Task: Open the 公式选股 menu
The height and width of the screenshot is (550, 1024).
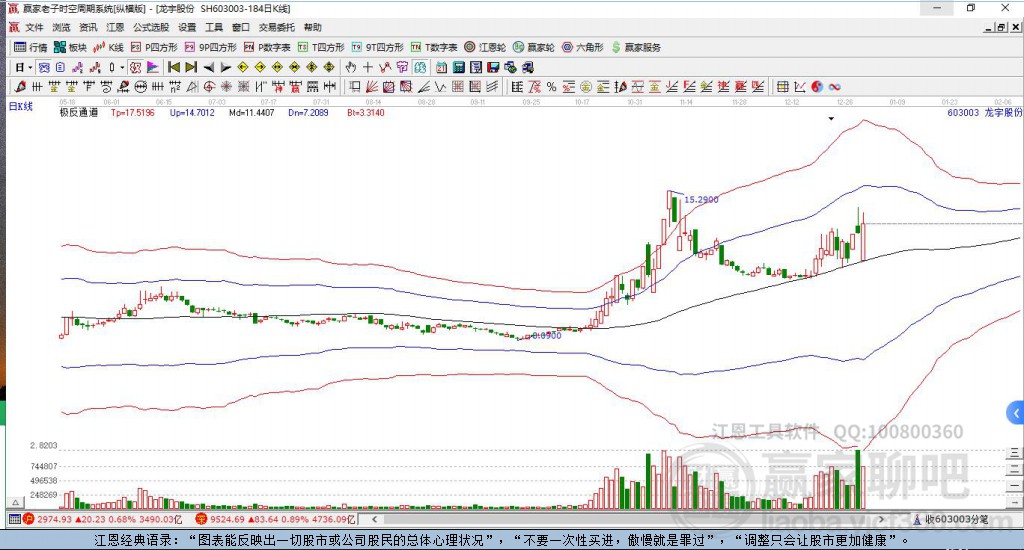Action: (151, 27)
